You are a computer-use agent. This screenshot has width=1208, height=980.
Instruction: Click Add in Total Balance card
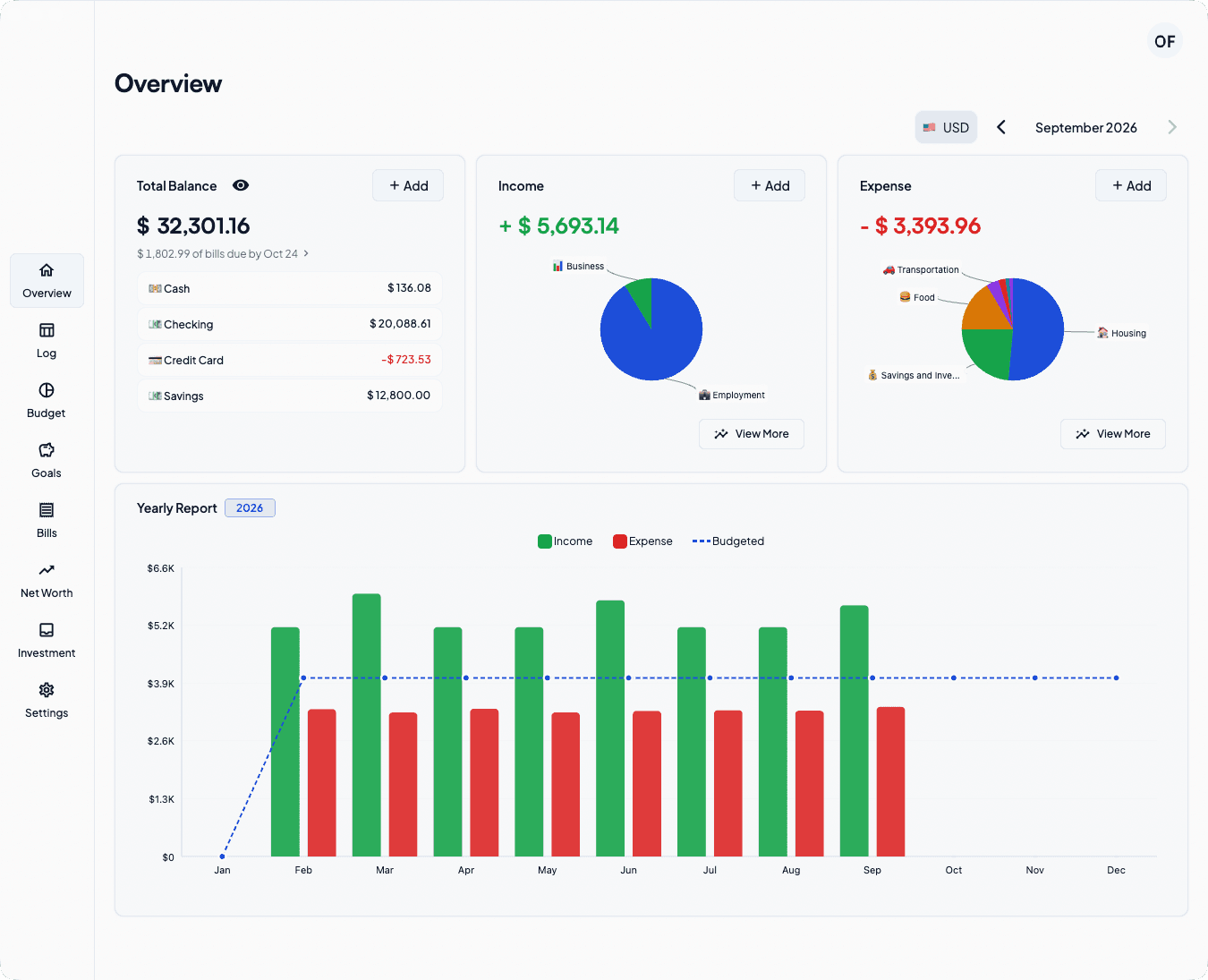tap(408, 185)
